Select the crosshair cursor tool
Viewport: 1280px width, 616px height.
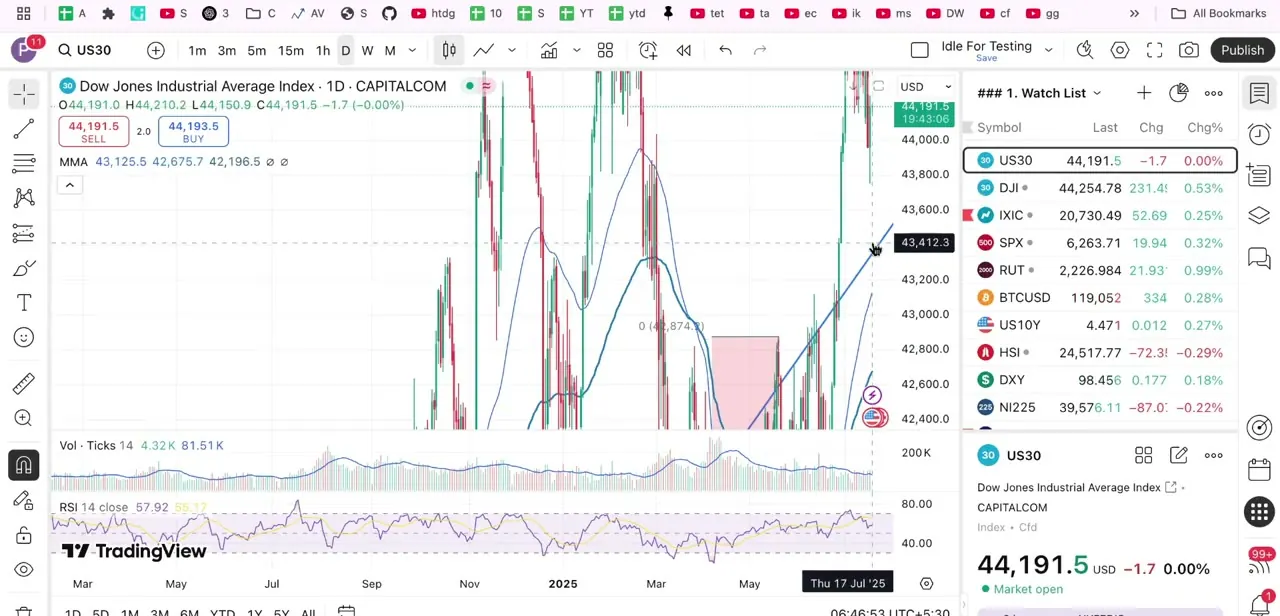point(24,93)
